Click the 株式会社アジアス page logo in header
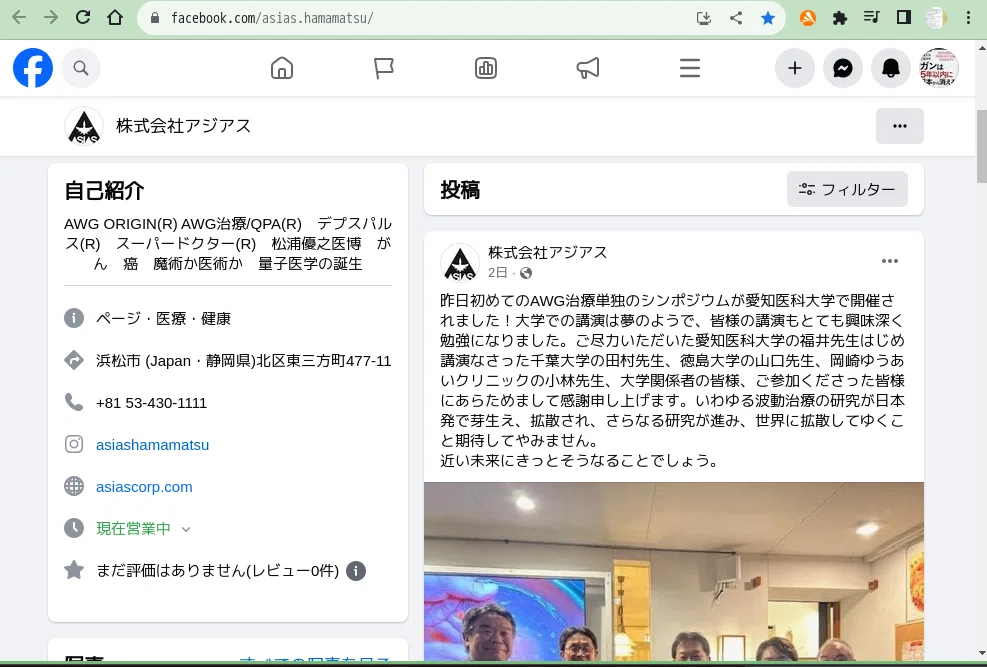Screen dimensions: 987x667 point(84,126)
